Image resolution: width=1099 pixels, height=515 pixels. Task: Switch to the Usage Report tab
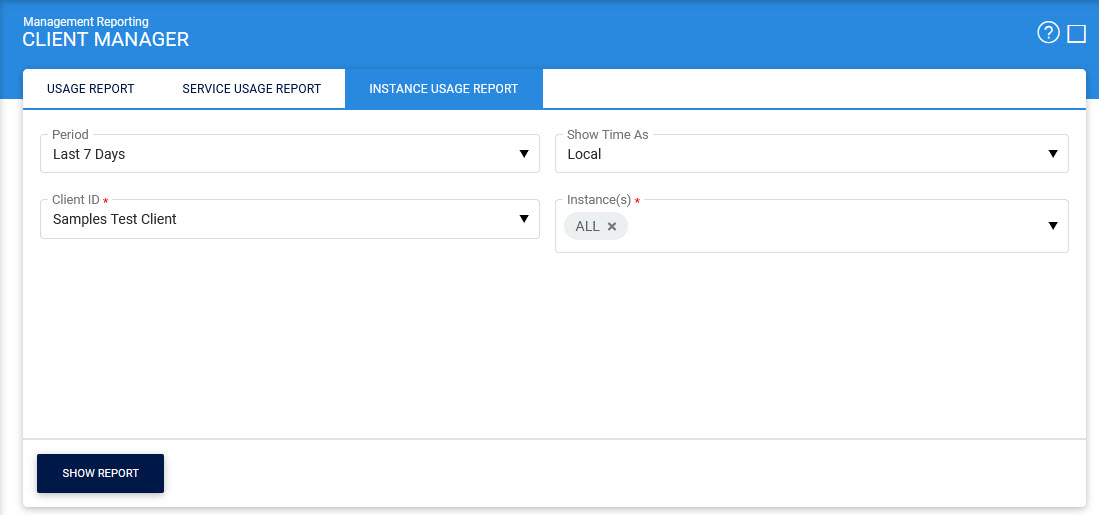click(x=90, y=89)
